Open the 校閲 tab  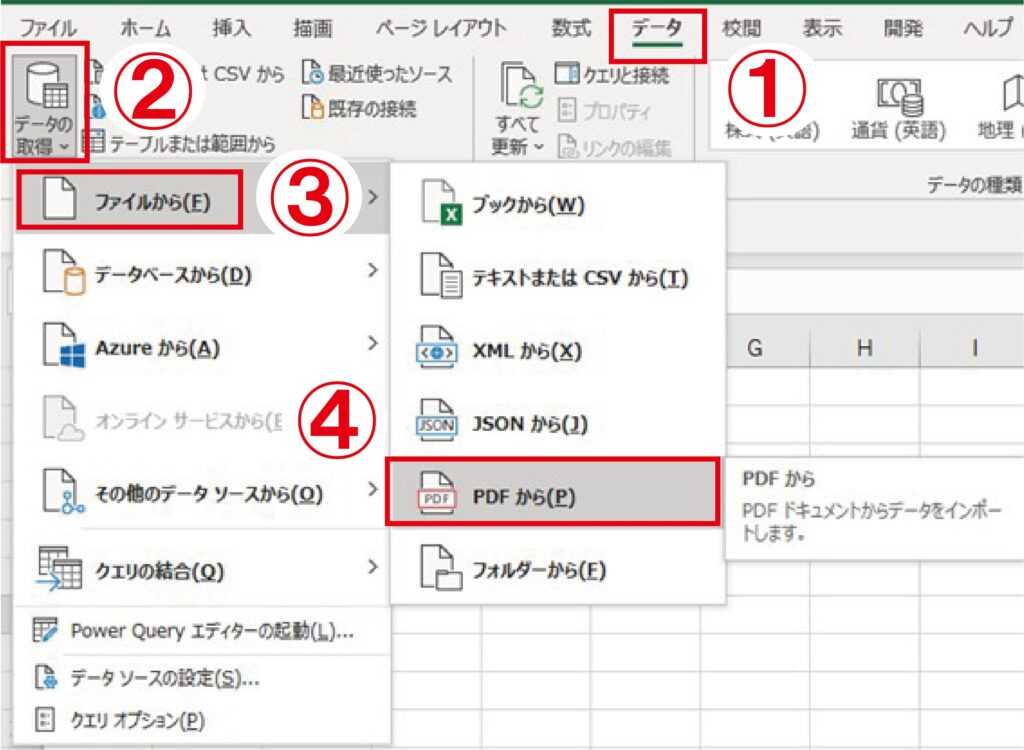click(742, 28)
